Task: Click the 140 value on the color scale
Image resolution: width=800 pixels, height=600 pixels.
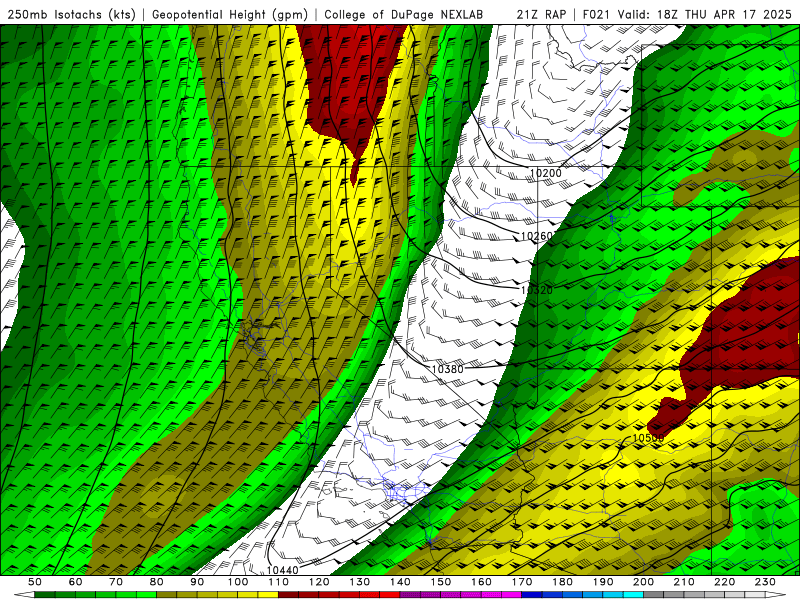Action: [400, 582]
